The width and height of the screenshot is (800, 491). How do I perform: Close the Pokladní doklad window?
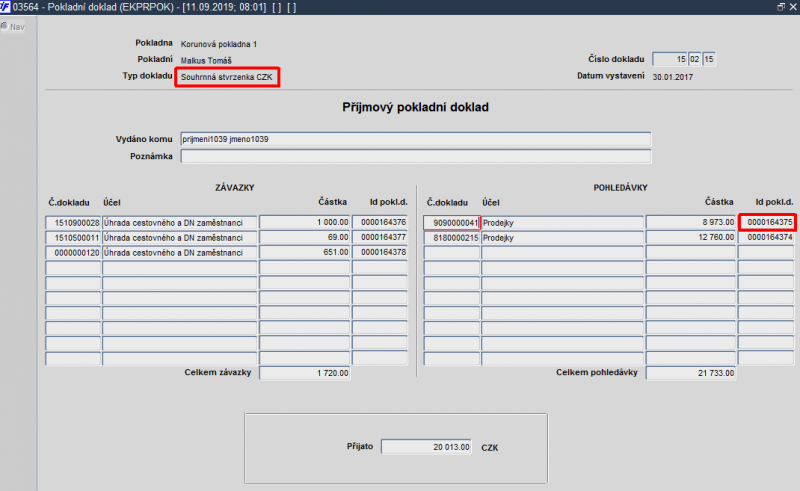coord(793,7)
